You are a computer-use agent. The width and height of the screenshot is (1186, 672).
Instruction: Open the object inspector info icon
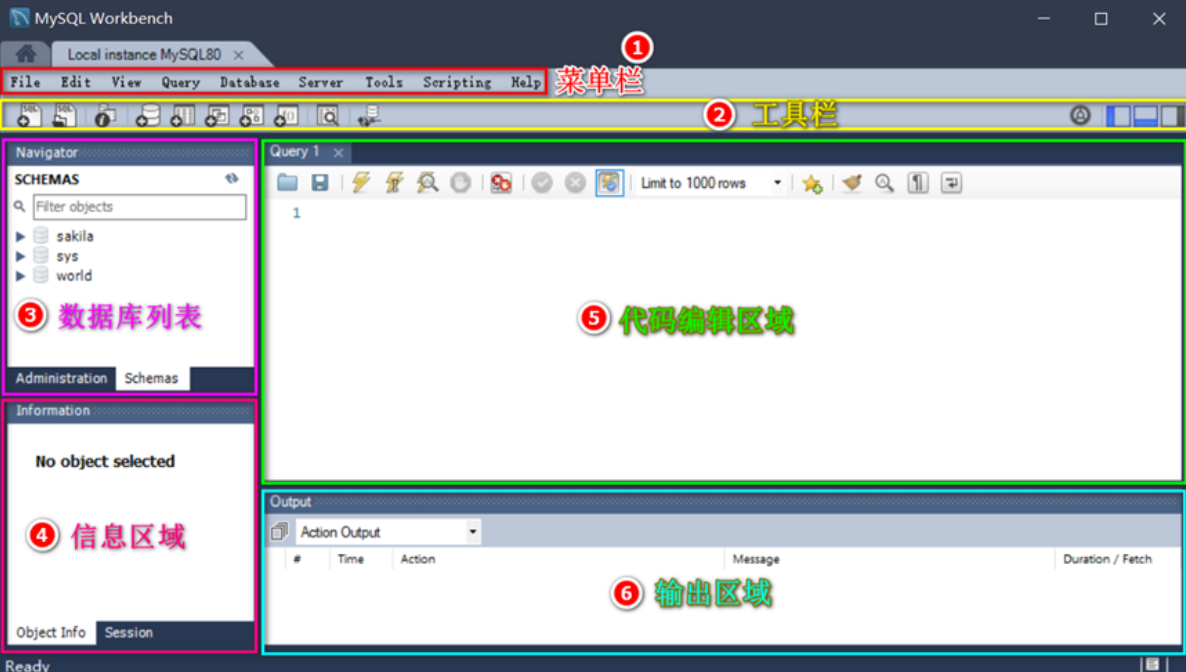(104, 116)
